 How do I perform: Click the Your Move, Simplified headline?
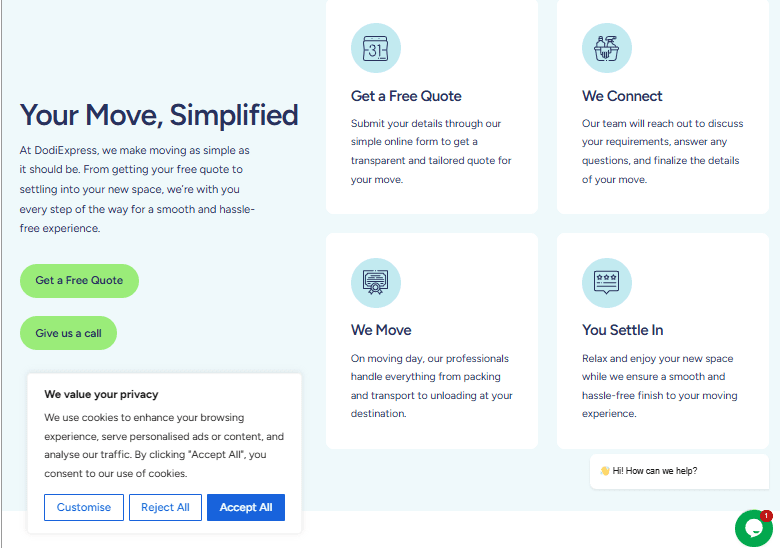(x=159, y=115)
